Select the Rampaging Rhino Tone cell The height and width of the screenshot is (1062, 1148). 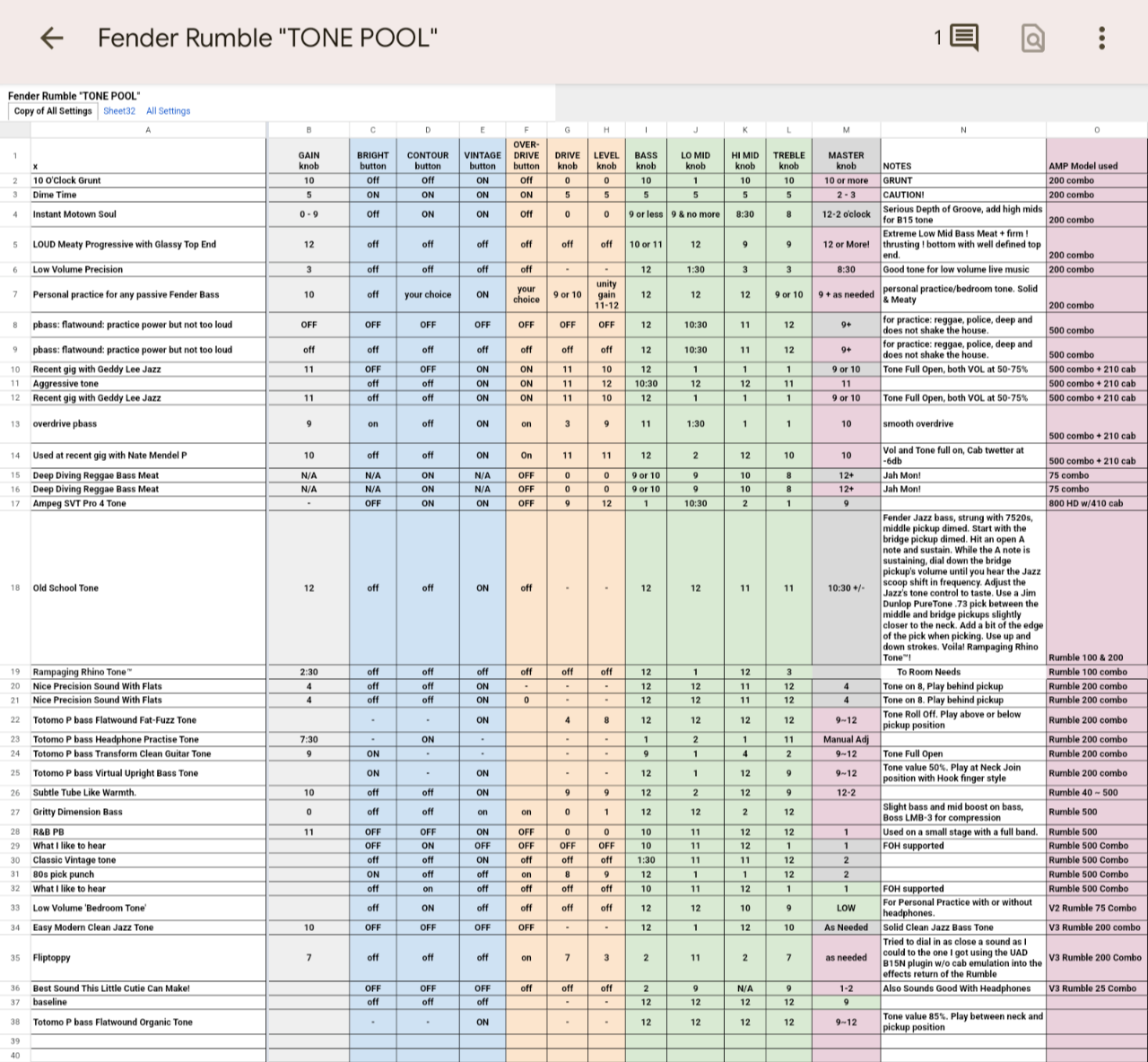coord(148,672)
